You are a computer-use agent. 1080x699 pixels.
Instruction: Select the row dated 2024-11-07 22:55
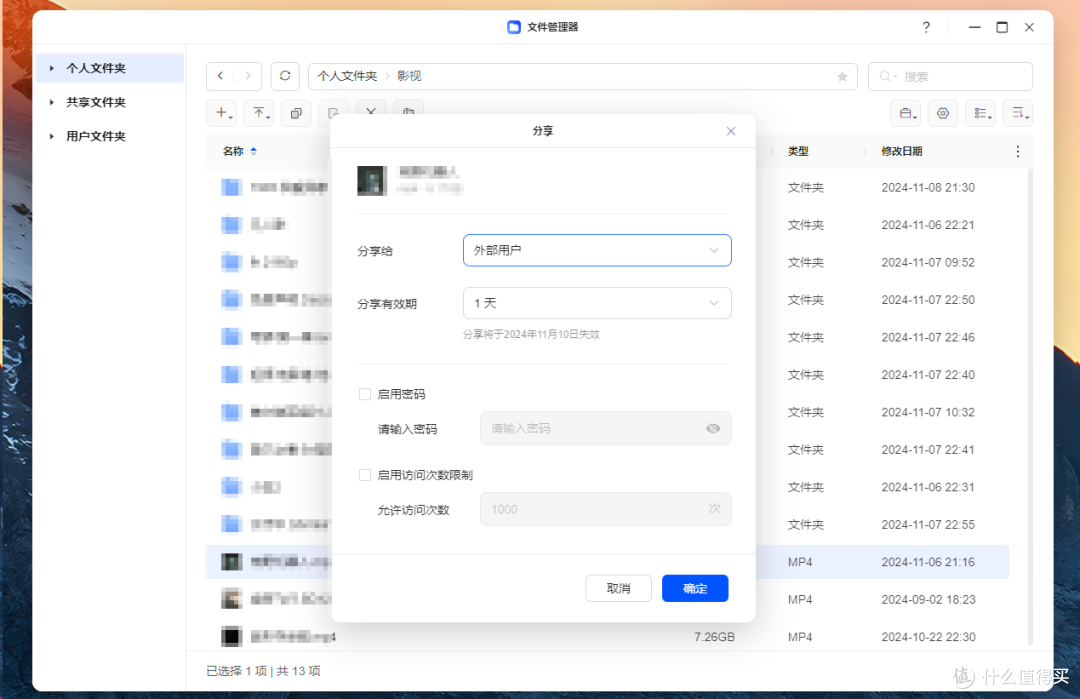pos(608,525)
